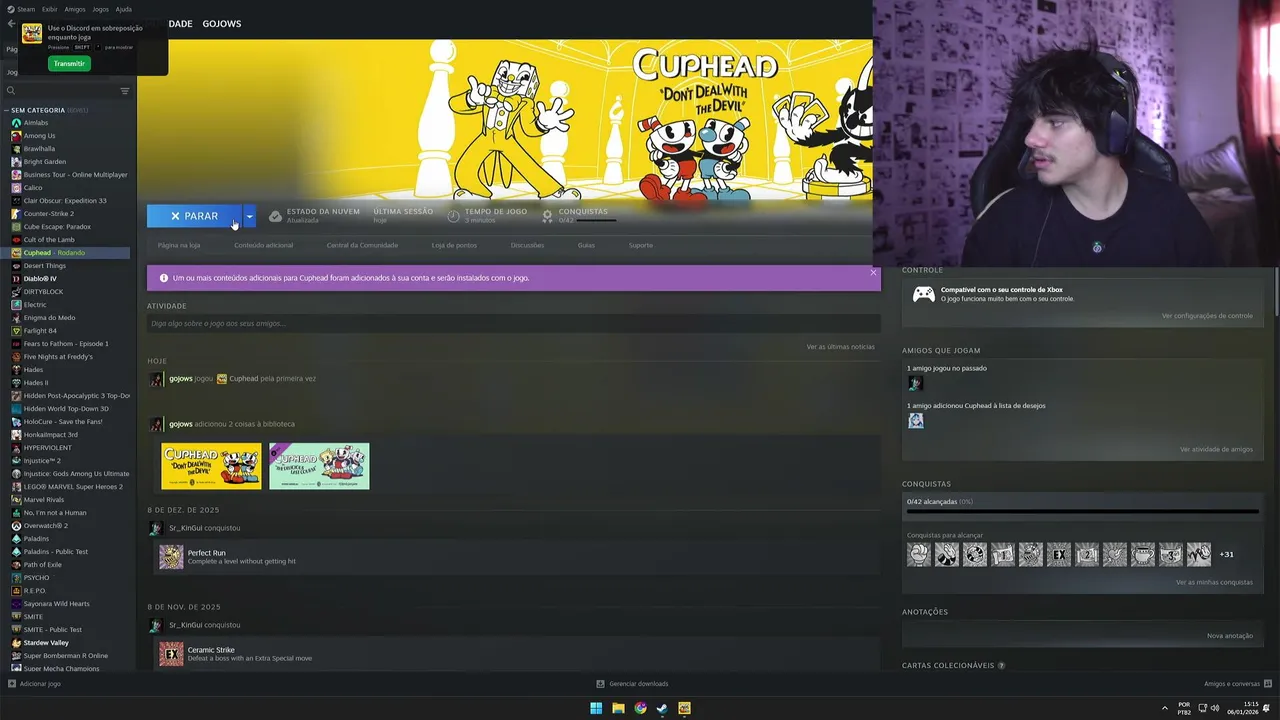The width and height of the screenshot is (1280, 720).
Task: Click the fist achievement icon in Conquistas
Action: pos(919,554)
